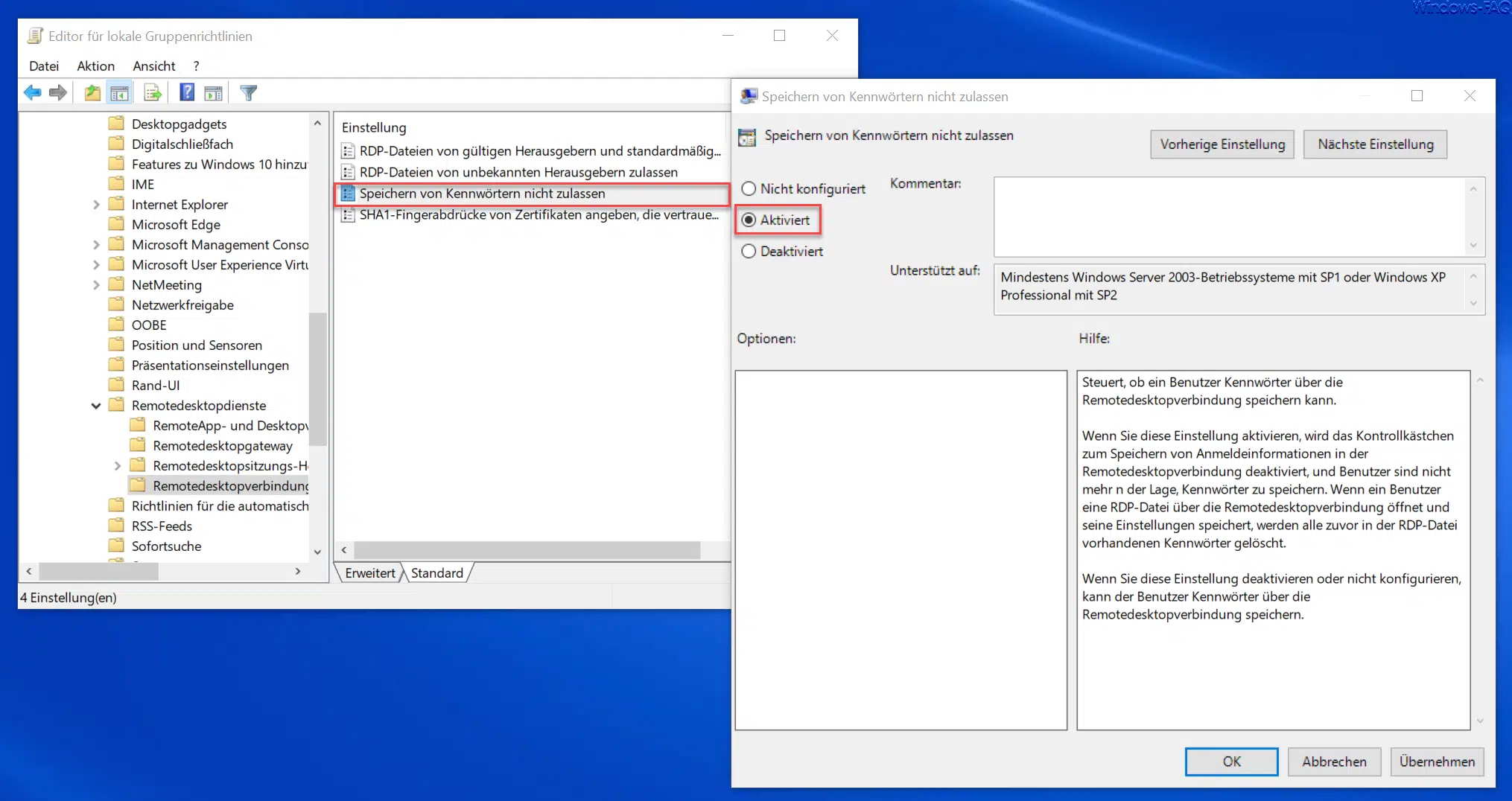This screenshot has height=801, width=1512.
Task: Choose the 'Deaktiviert' radio button
Action: pos(749,252)
